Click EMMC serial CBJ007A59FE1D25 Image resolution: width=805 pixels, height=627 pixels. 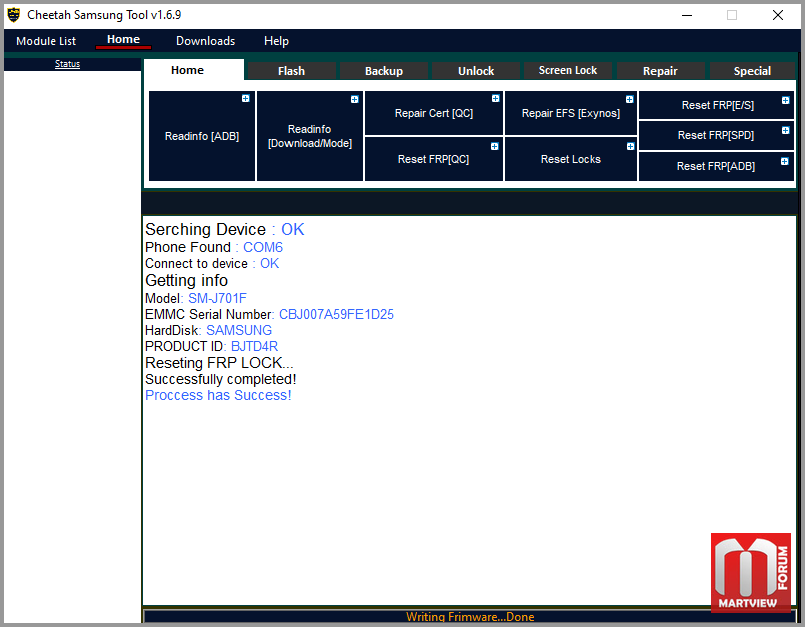tap(336, 315)
